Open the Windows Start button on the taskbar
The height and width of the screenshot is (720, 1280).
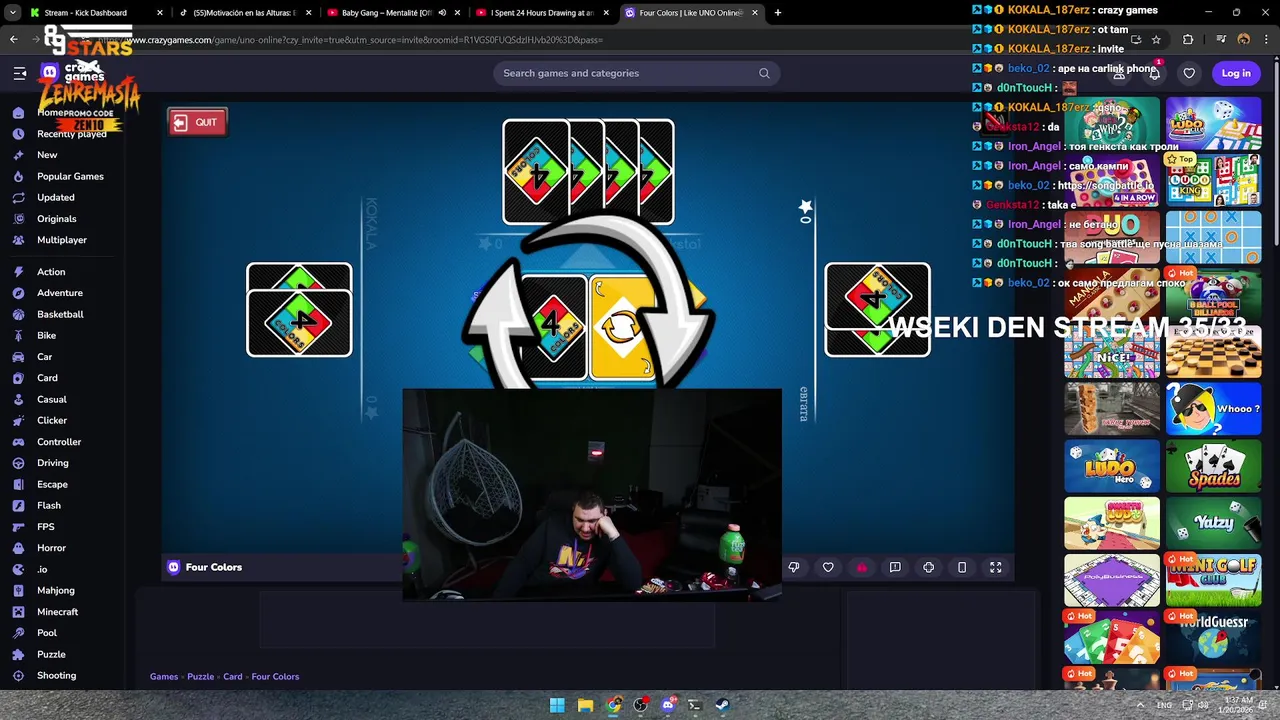pyautogui.click(x=557, y=705)
